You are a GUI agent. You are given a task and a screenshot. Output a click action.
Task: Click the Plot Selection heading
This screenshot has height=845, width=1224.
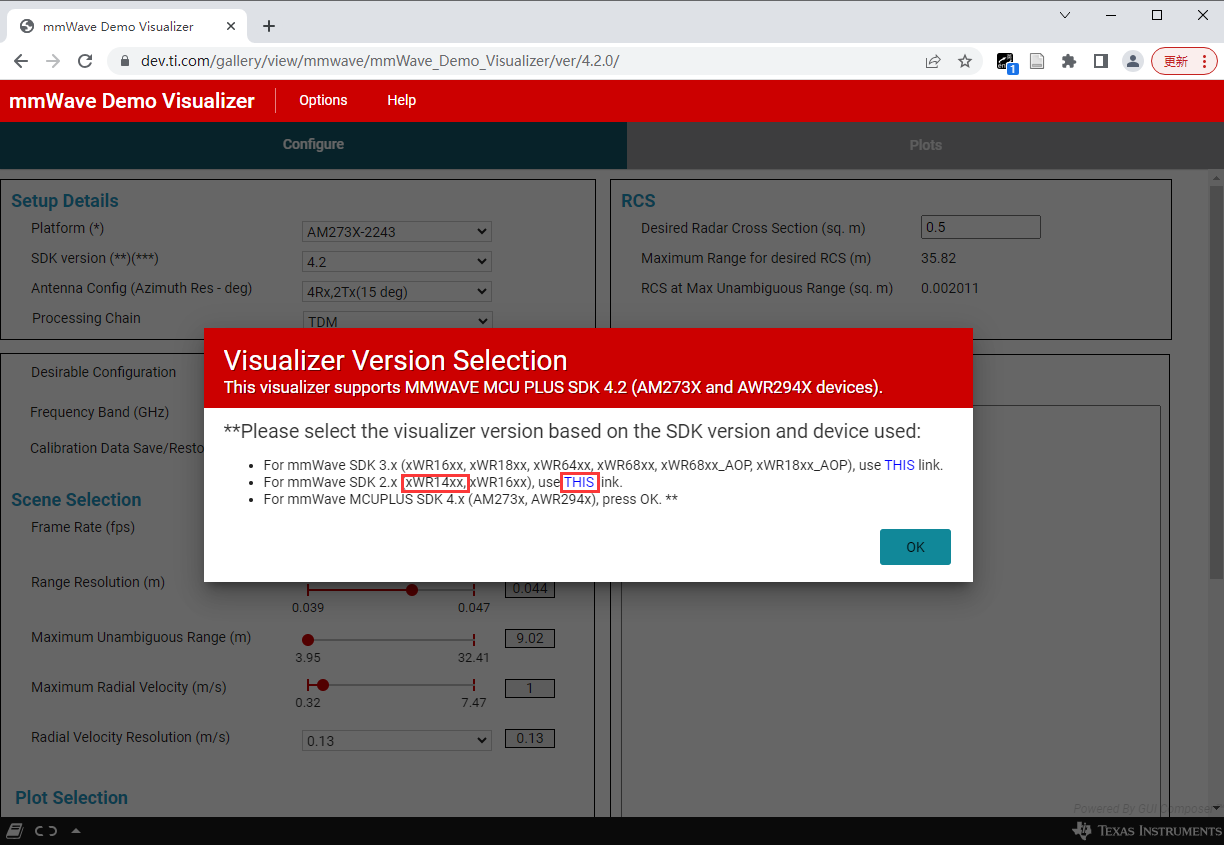point(71,798)
